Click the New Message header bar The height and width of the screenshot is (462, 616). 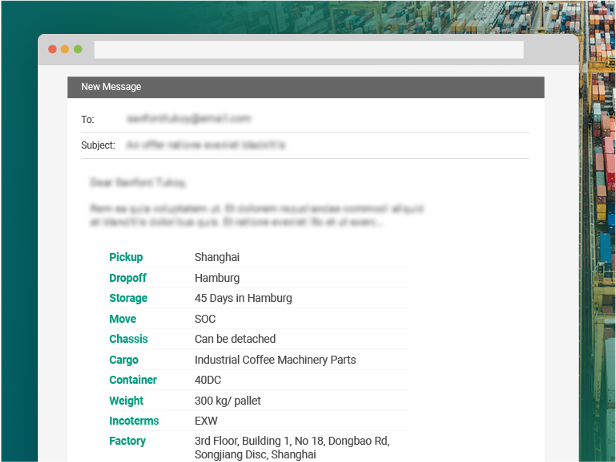coord(306,87)
